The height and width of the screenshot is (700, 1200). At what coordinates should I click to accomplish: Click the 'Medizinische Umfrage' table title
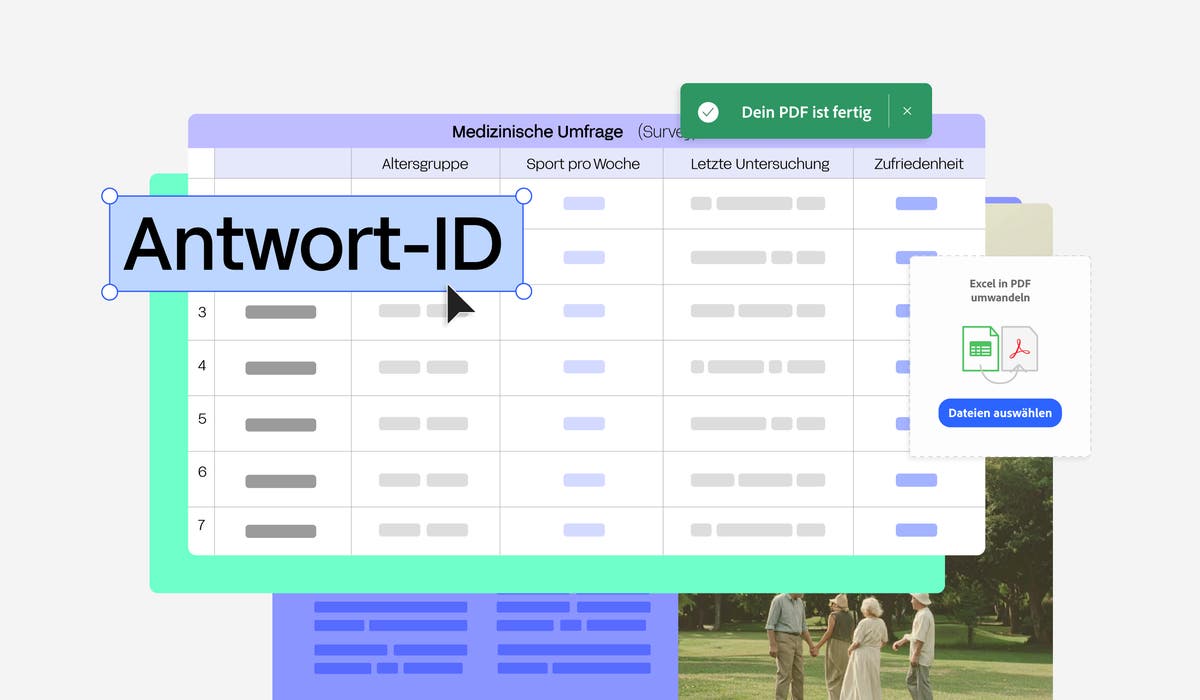(x=537, y=132)
